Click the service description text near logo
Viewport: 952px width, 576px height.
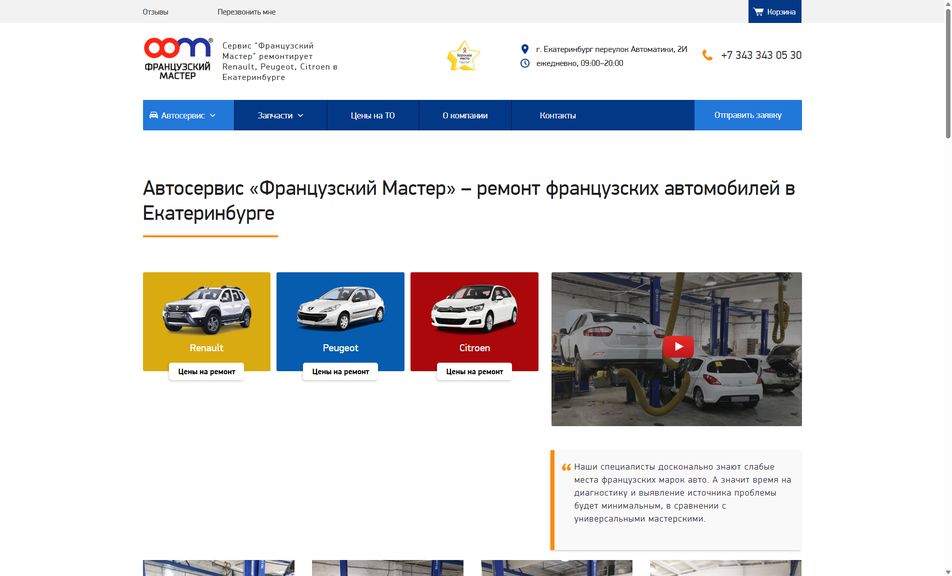280,61
